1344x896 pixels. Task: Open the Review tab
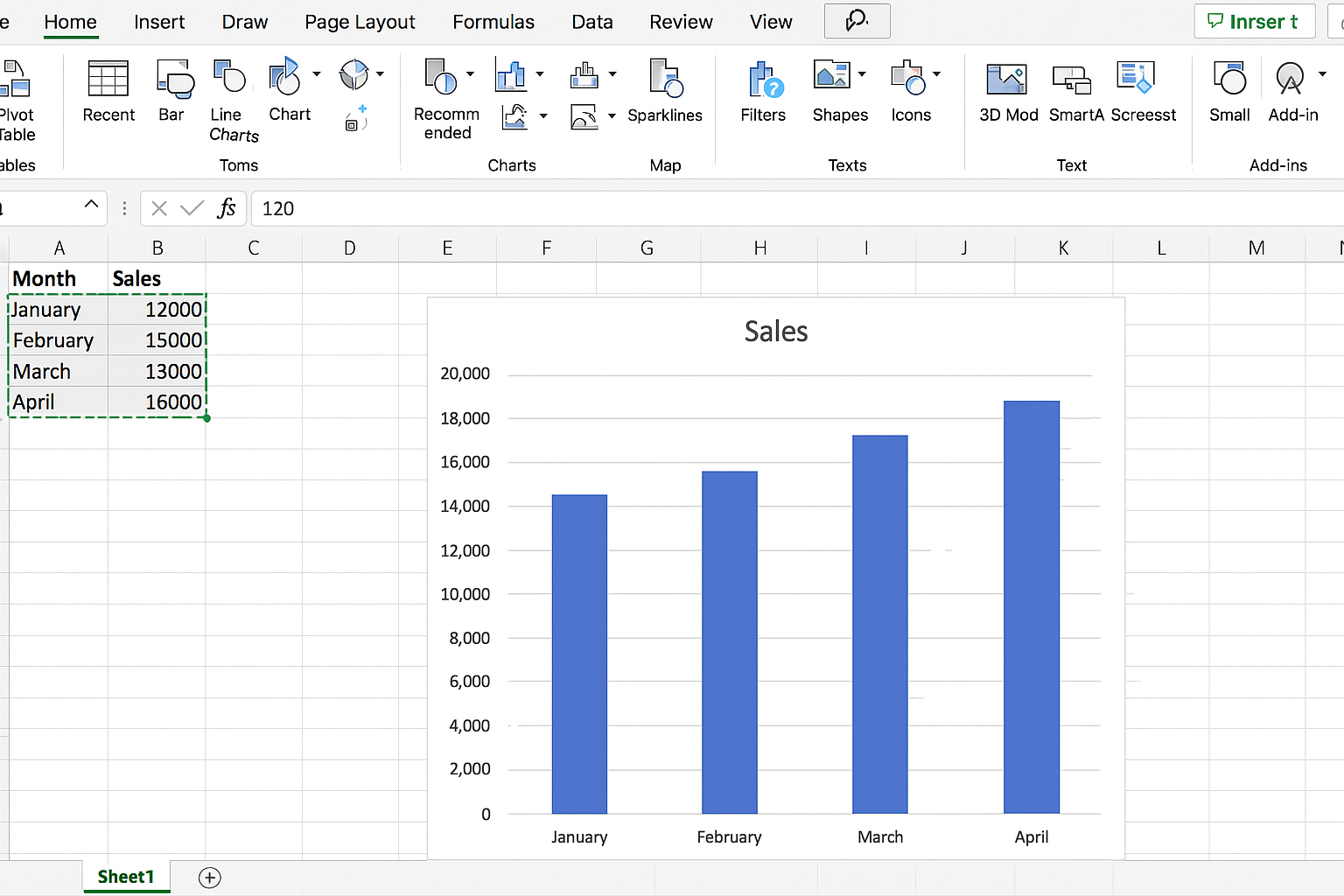[x=681, y=22]
